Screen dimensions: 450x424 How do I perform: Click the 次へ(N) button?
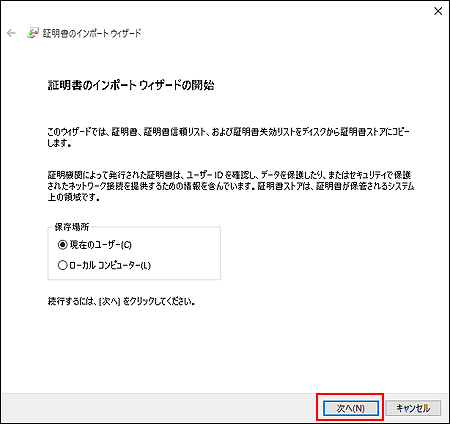pyautogui.click(x=351, y=408)
